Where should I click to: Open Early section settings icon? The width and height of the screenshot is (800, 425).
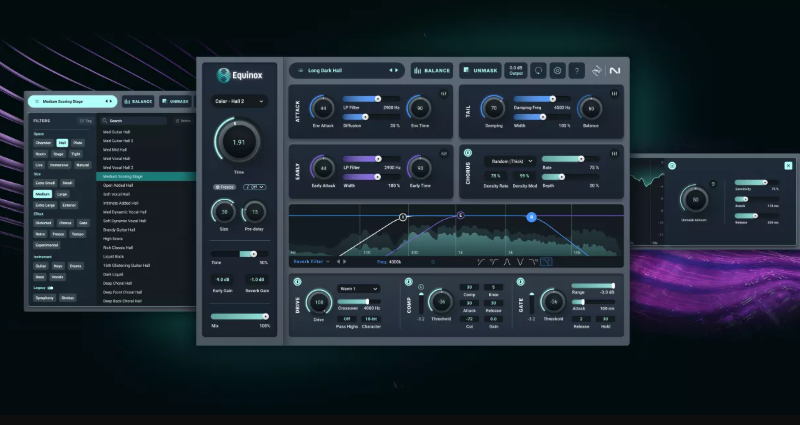[x=443, y=154]
